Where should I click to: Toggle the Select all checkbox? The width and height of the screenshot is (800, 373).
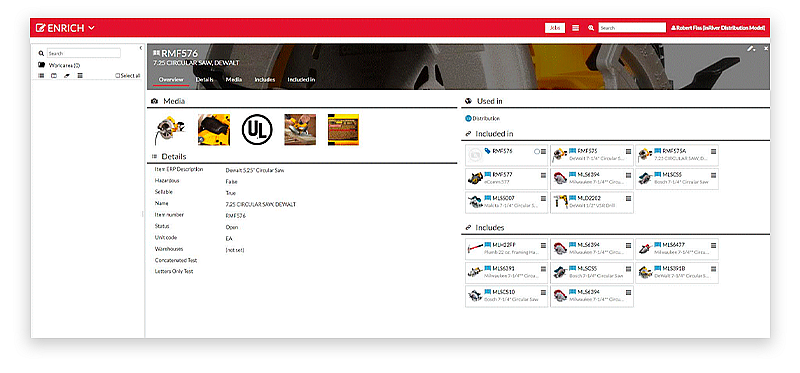(x=118, y=76)
